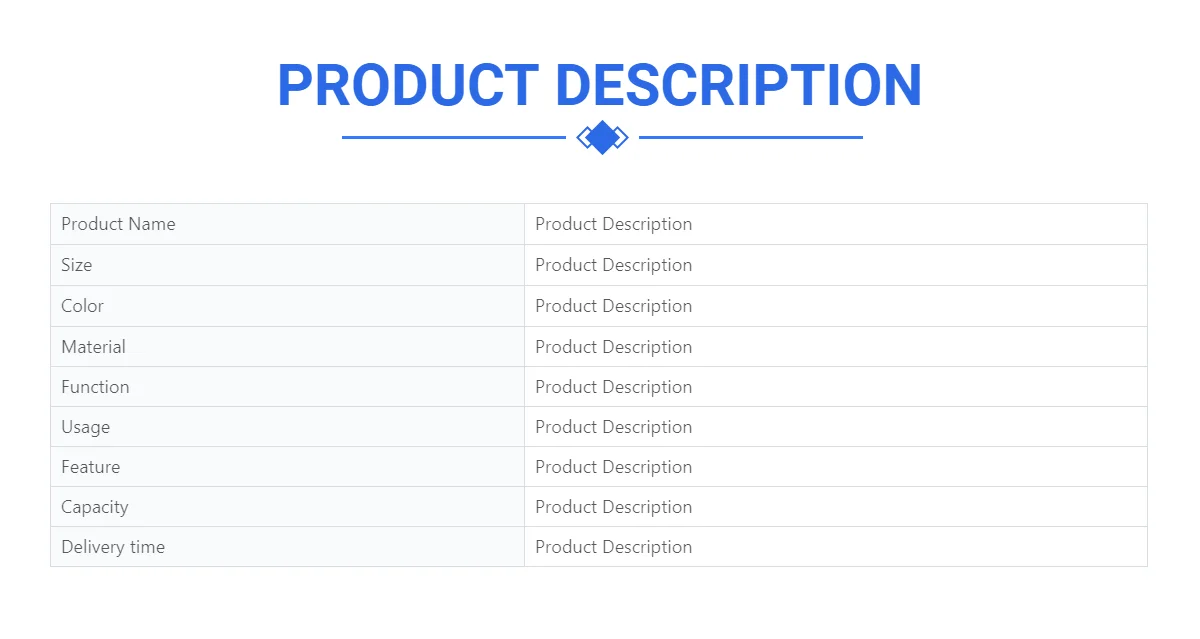Click the description value in Capacity row
This screenshot has height=639, width=1200.
613,507
